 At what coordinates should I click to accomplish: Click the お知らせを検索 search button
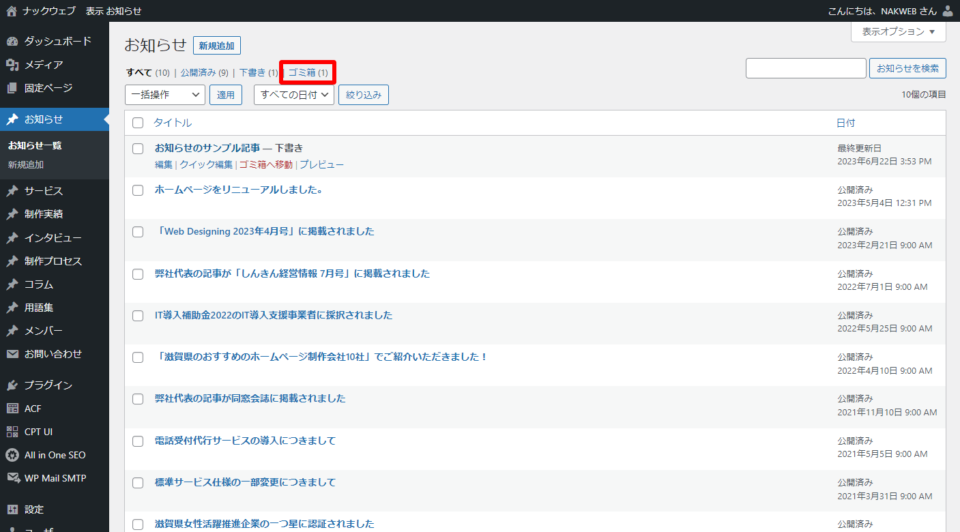pos(907,69)
